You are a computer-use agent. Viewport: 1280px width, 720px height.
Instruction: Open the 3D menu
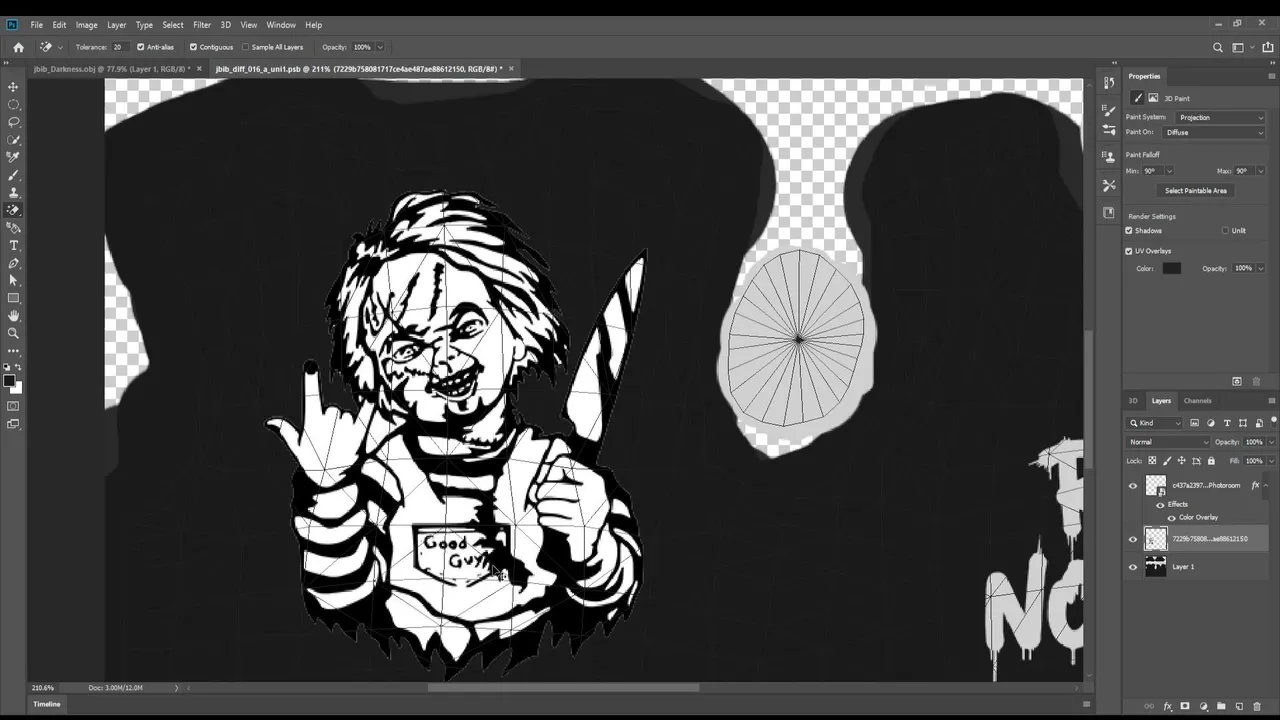click(225, 25)
